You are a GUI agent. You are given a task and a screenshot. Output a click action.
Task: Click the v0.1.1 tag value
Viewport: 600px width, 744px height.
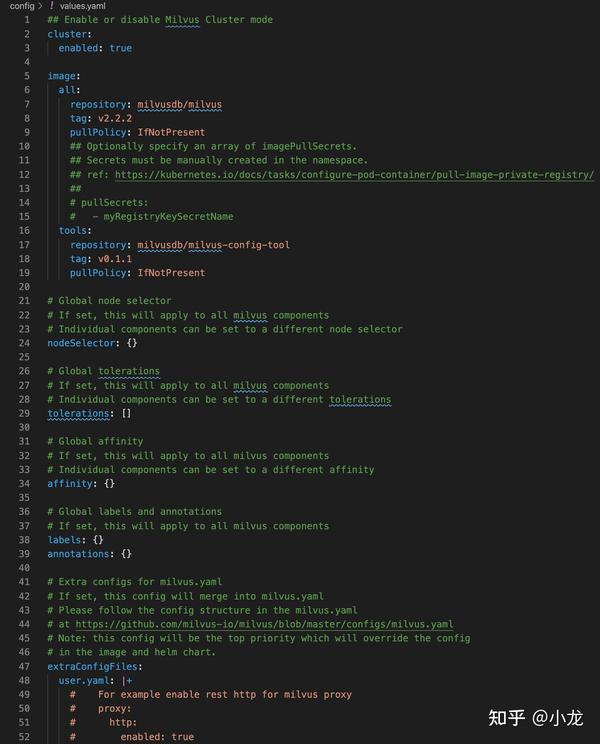[x=115, y=258]
